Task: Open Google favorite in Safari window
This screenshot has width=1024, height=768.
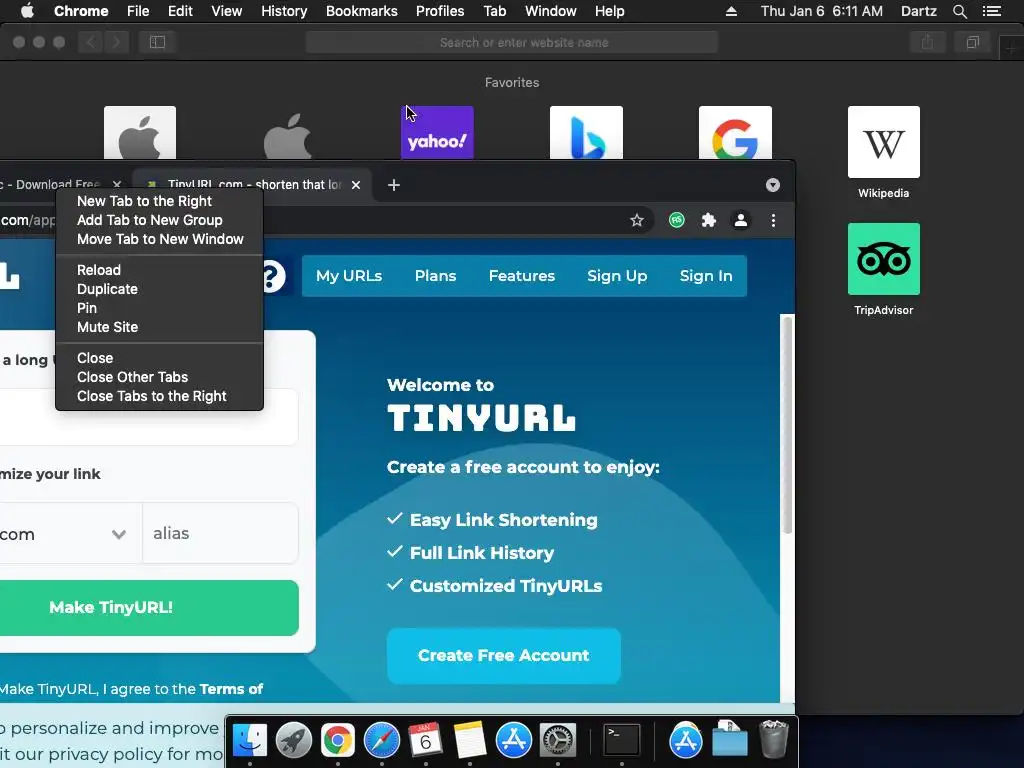Action: 735,133
